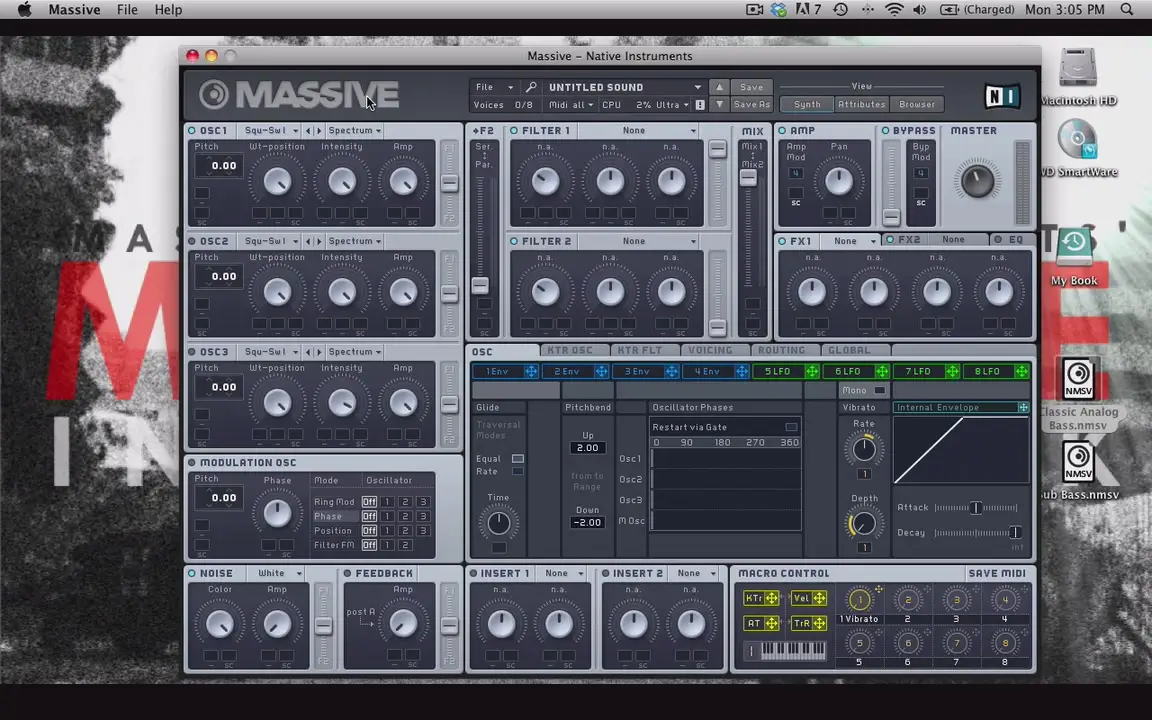
Task: Click the previous preset up arrow
Action: click(x=719, y=88)
